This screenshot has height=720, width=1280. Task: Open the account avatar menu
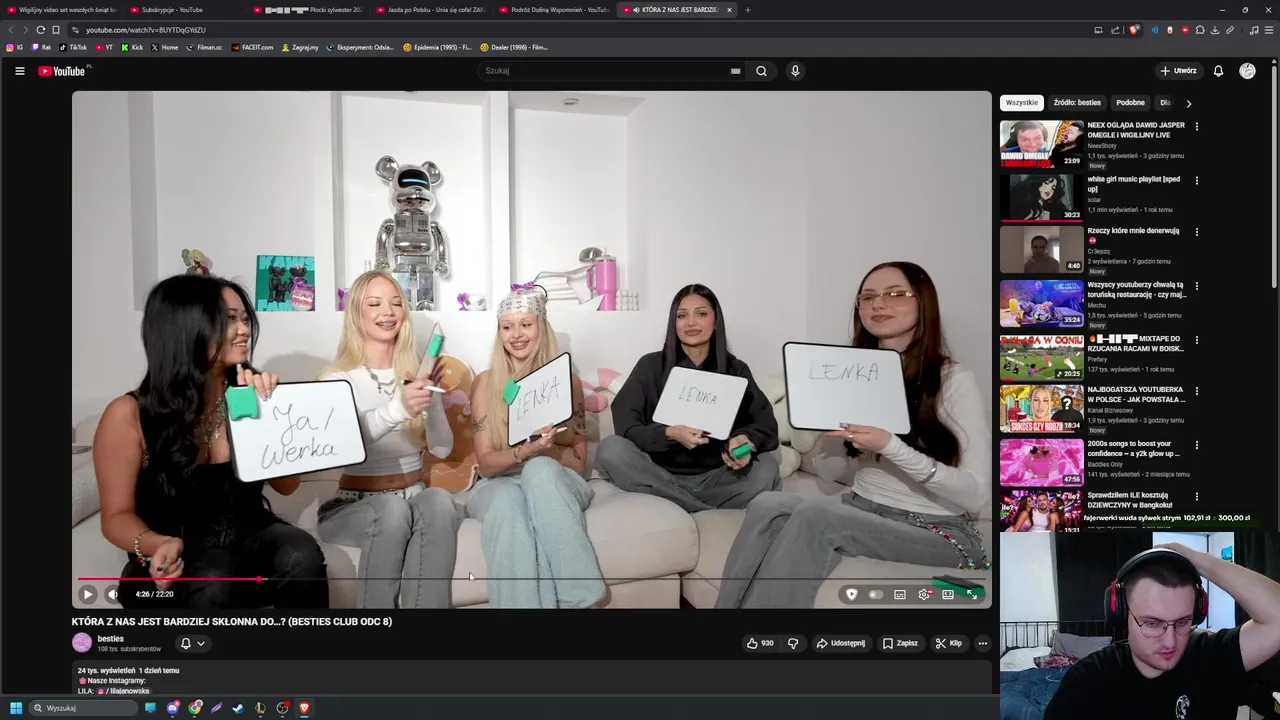(x=1247, y=71)
